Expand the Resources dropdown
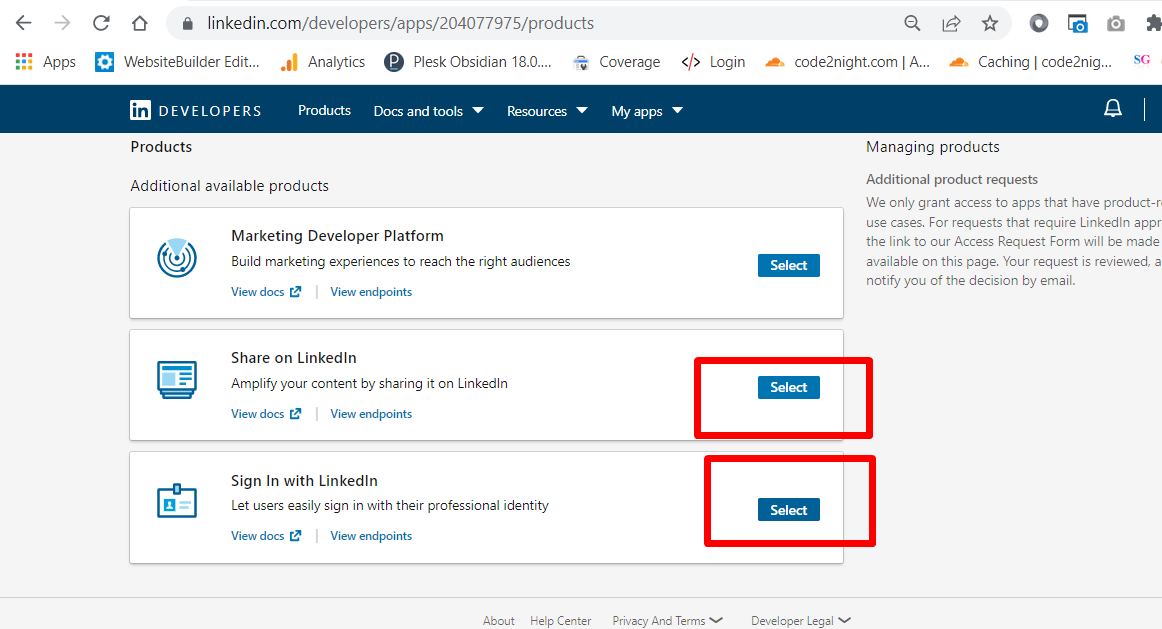Screen dimensions: 1162x629 coord(547,111)
